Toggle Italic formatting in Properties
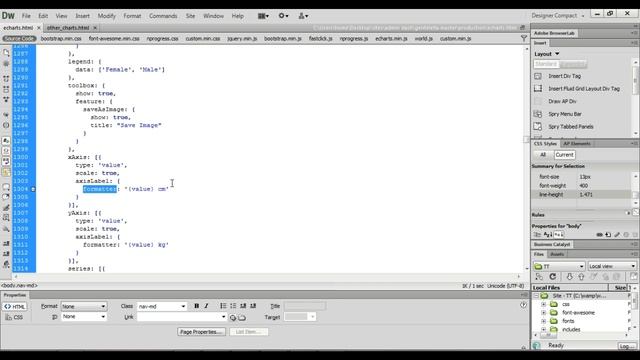 [x=207, y=306]
